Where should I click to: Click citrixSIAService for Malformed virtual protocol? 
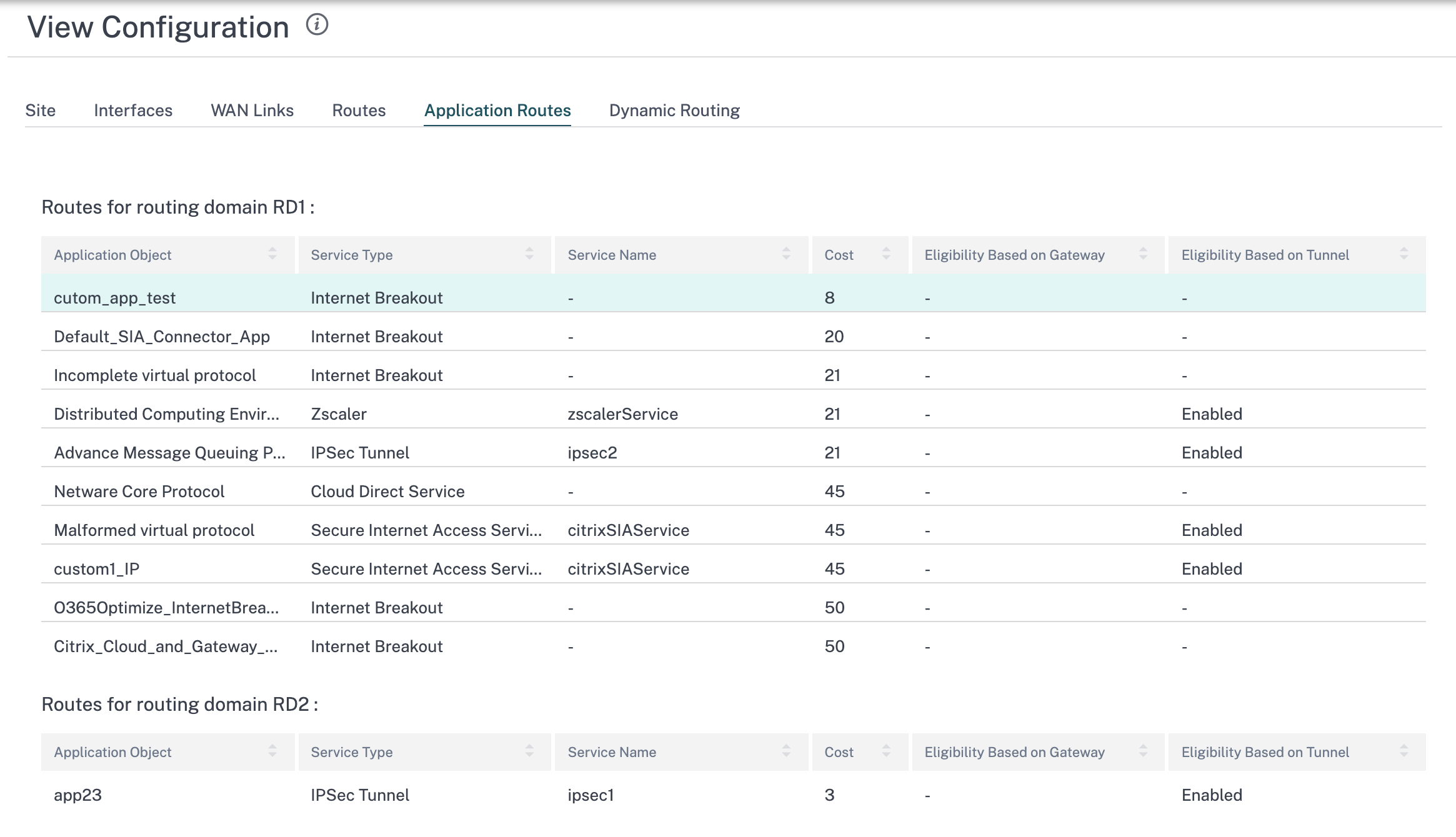coord(629,530)
